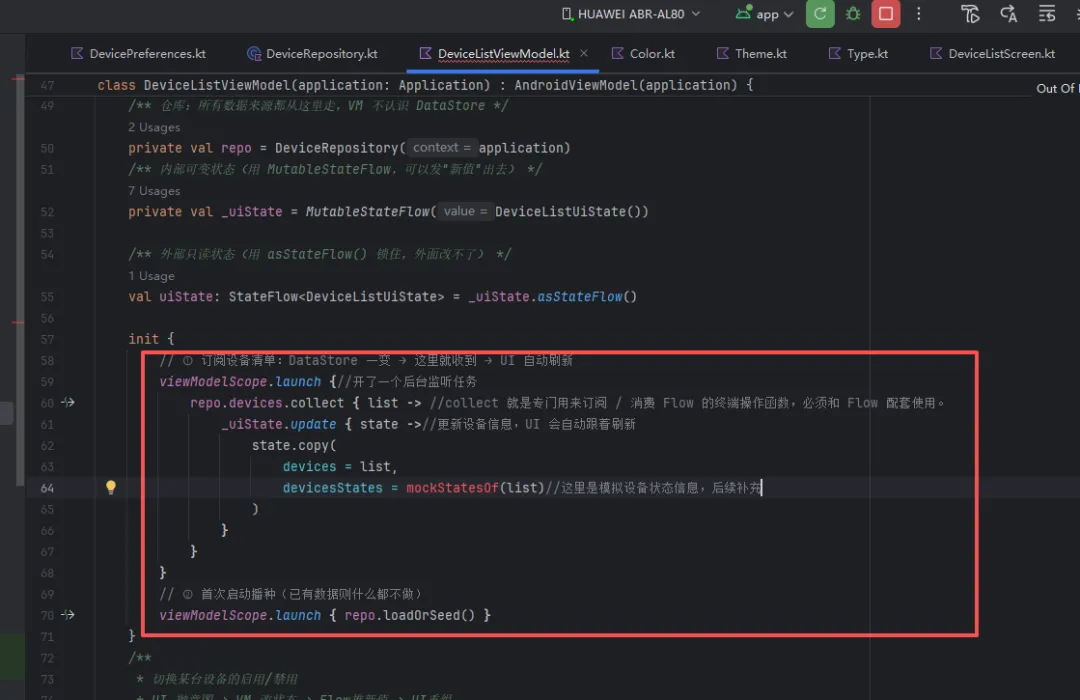The width and height of the screenshot is (1080, 700).
Task: Click the green Rerun app icon
Action: [820, 14]
